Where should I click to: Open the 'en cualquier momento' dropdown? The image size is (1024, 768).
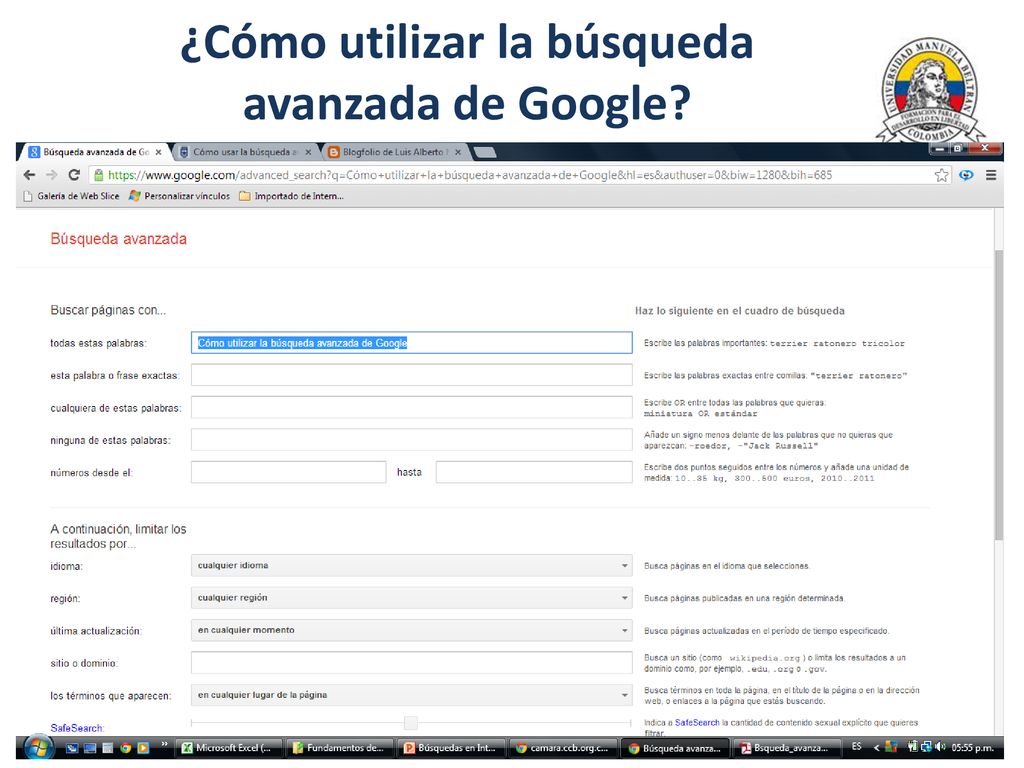[411, 630]
